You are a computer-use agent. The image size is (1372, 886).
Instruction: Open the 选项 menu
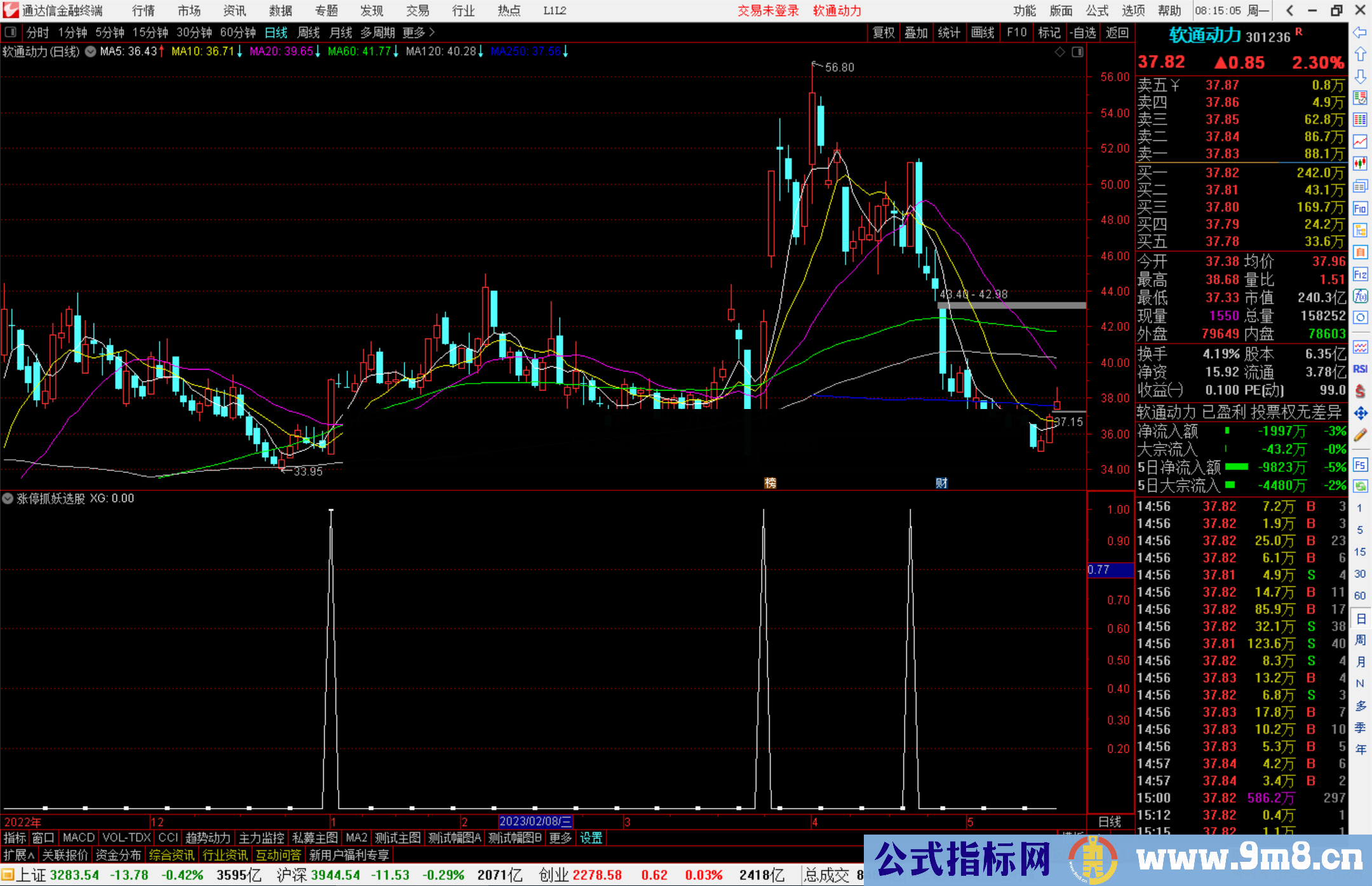tap(1133, 10)
